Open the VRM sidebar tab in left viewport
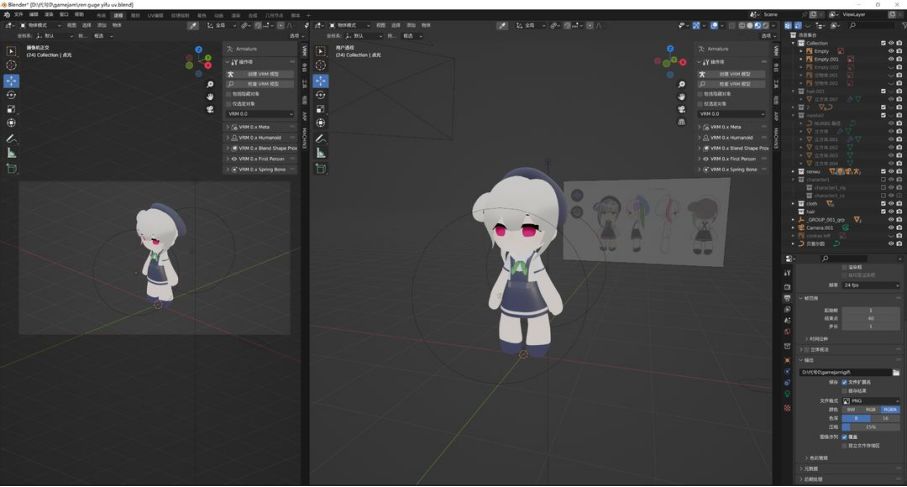This screenshot has height=487, width=907. [305, 50]
